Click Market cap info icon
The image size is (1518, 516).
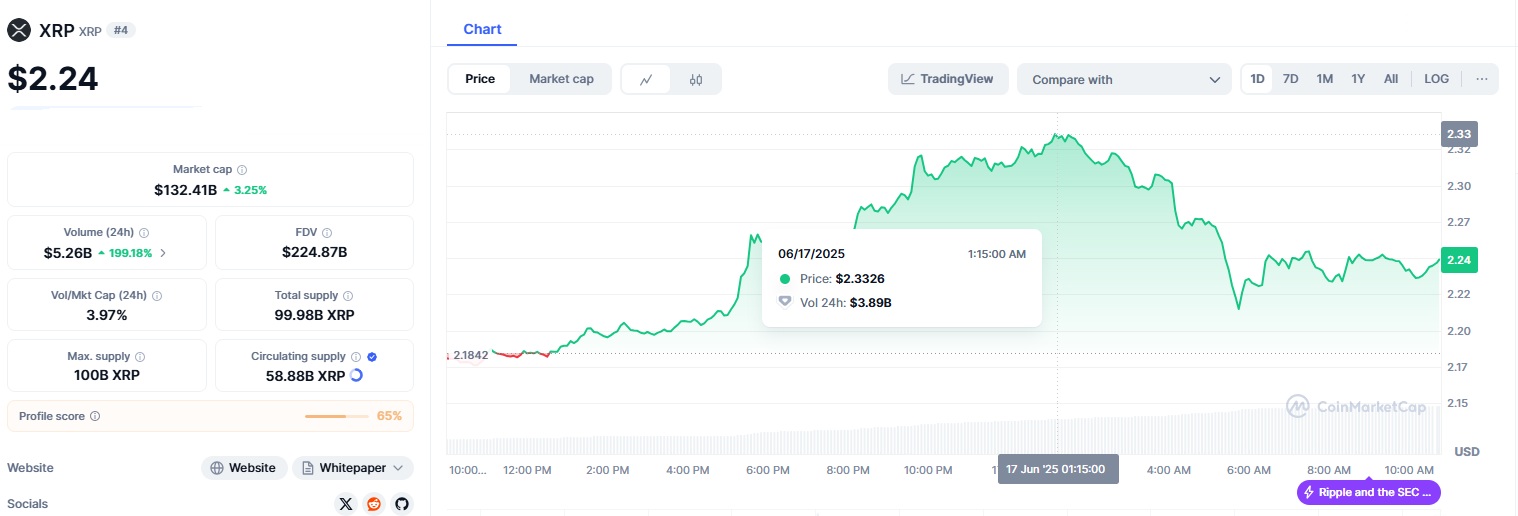242,170
